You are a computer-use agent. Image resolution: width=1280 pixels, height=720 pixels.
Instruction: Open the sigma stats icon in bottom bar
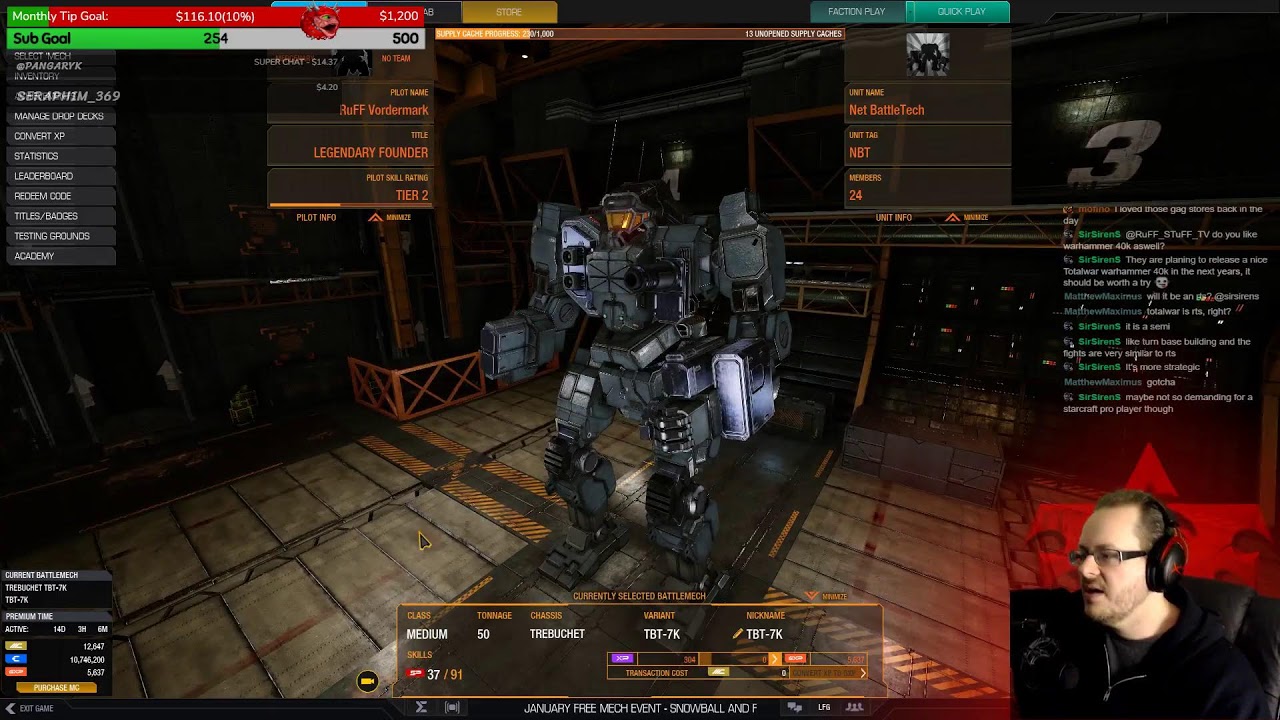[x=421, y=707]
